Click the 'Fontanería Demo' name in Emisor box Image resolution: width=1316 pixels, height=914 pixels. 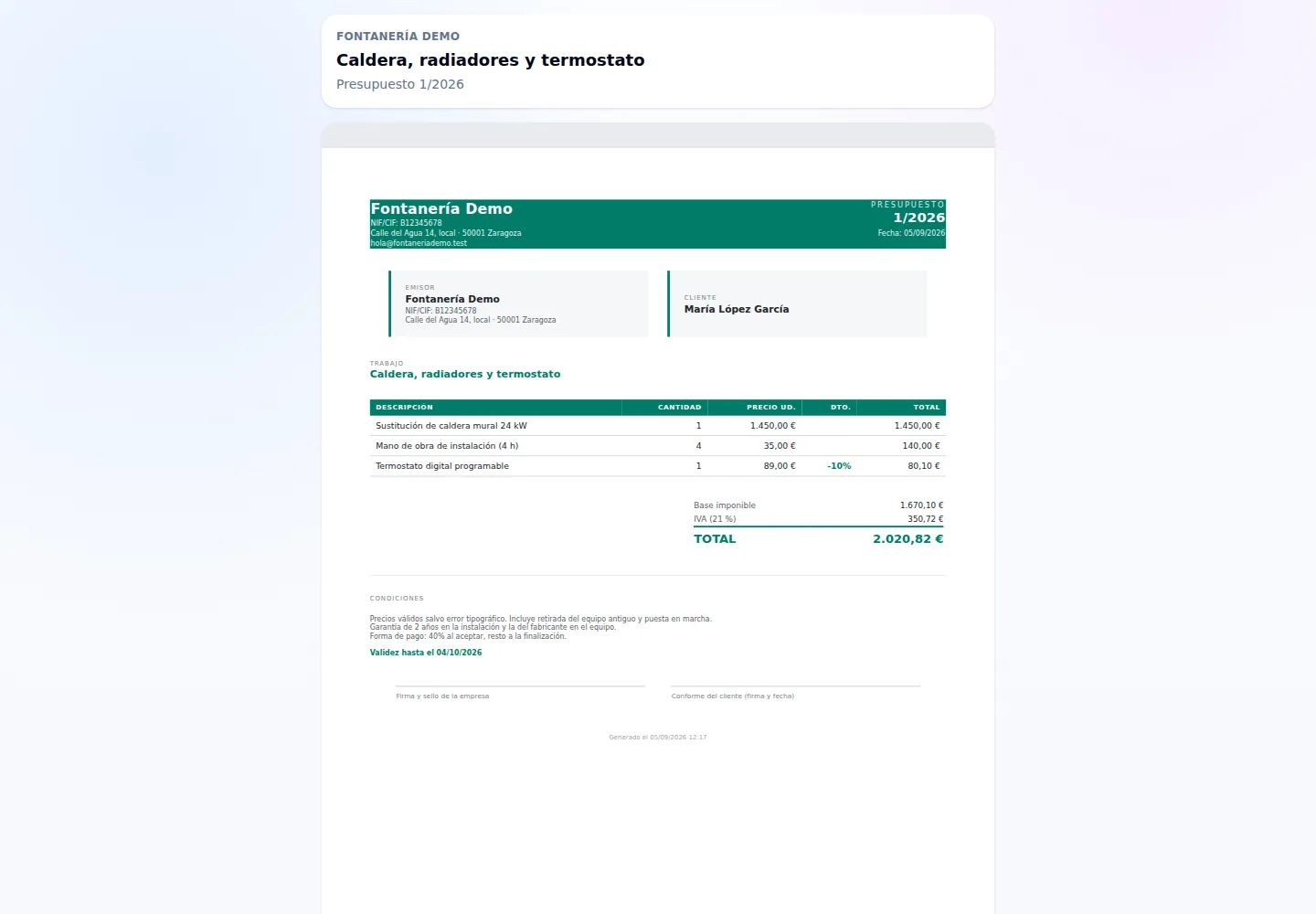pyautogui.click(x=452, y=299)
